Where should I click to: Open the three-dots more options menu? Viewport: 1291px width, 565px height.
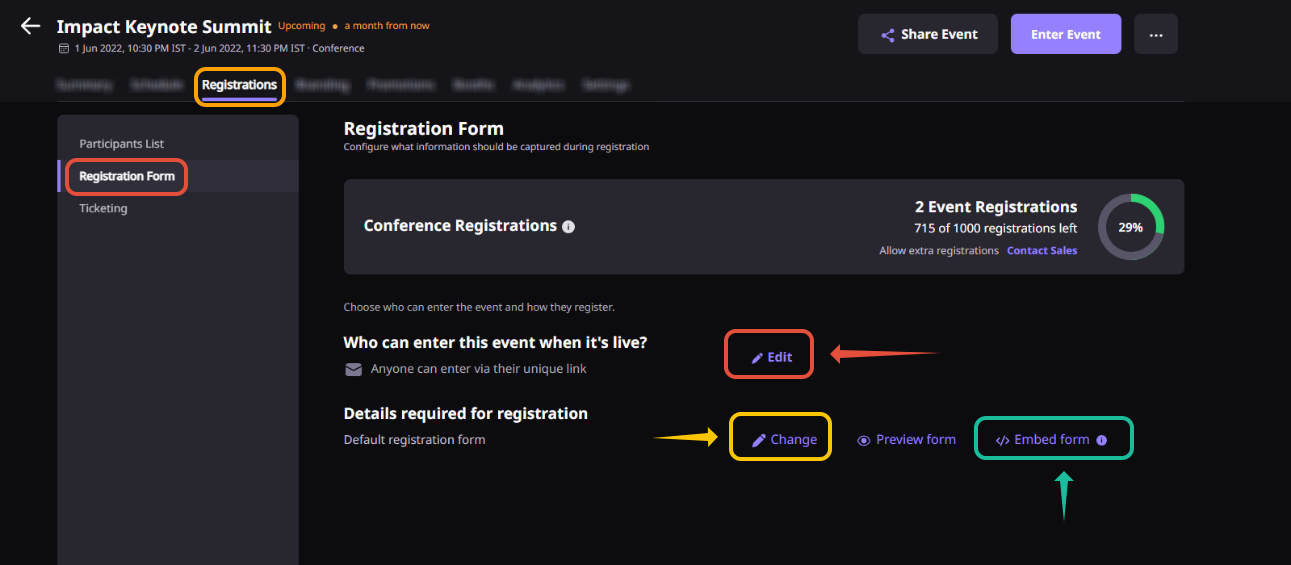pos(1156,34)
